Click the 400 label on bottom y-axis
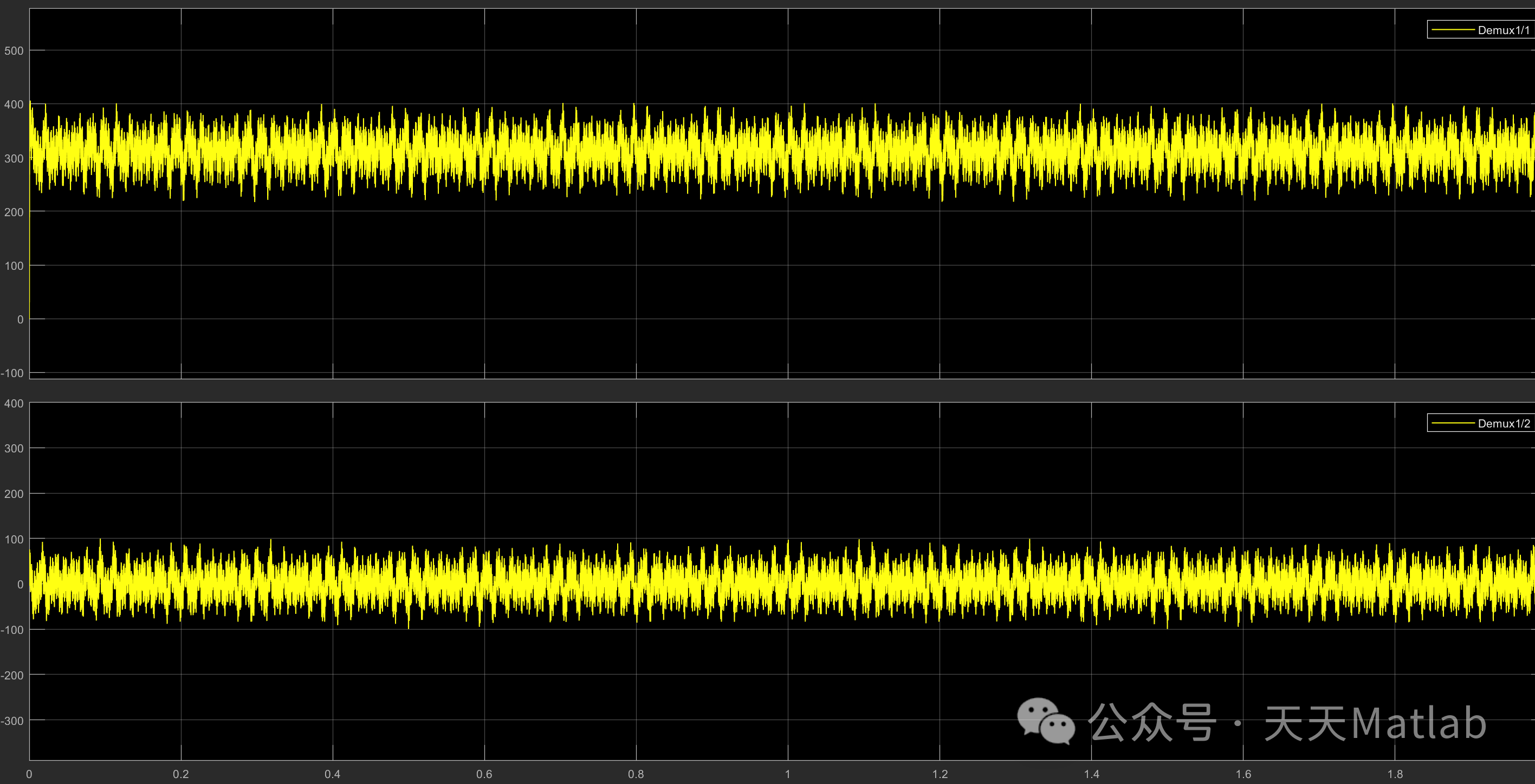The height and width of the screenshot is (784, 1535). (14, 403)
